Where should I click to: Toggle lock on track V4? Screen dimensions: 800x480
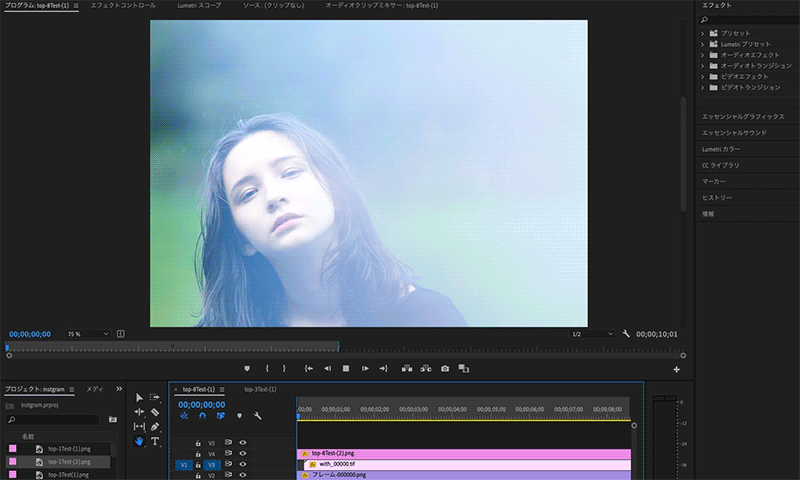click(x=198, y=454)
